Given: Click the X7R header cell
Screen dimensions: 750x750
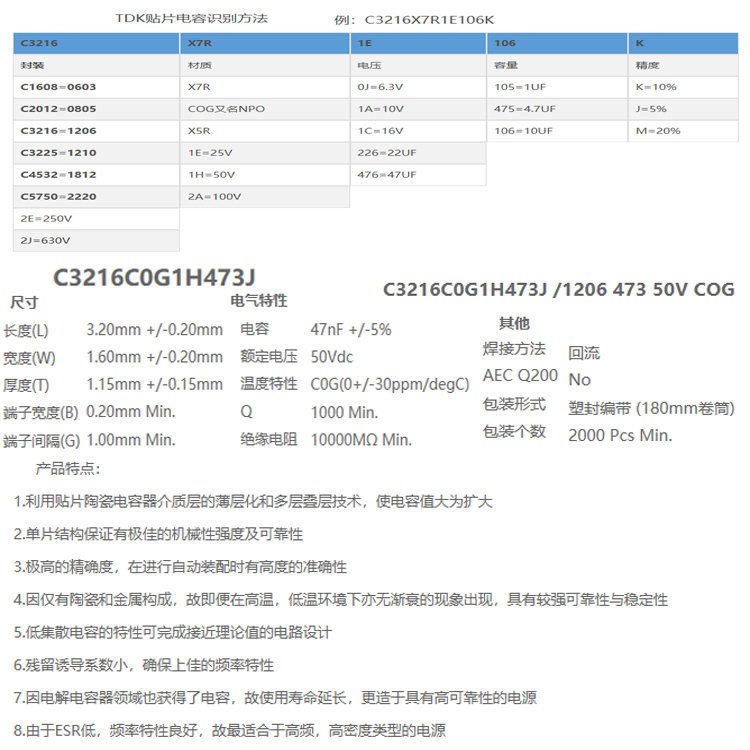Looking at the screenshot, I should (265, 43).
